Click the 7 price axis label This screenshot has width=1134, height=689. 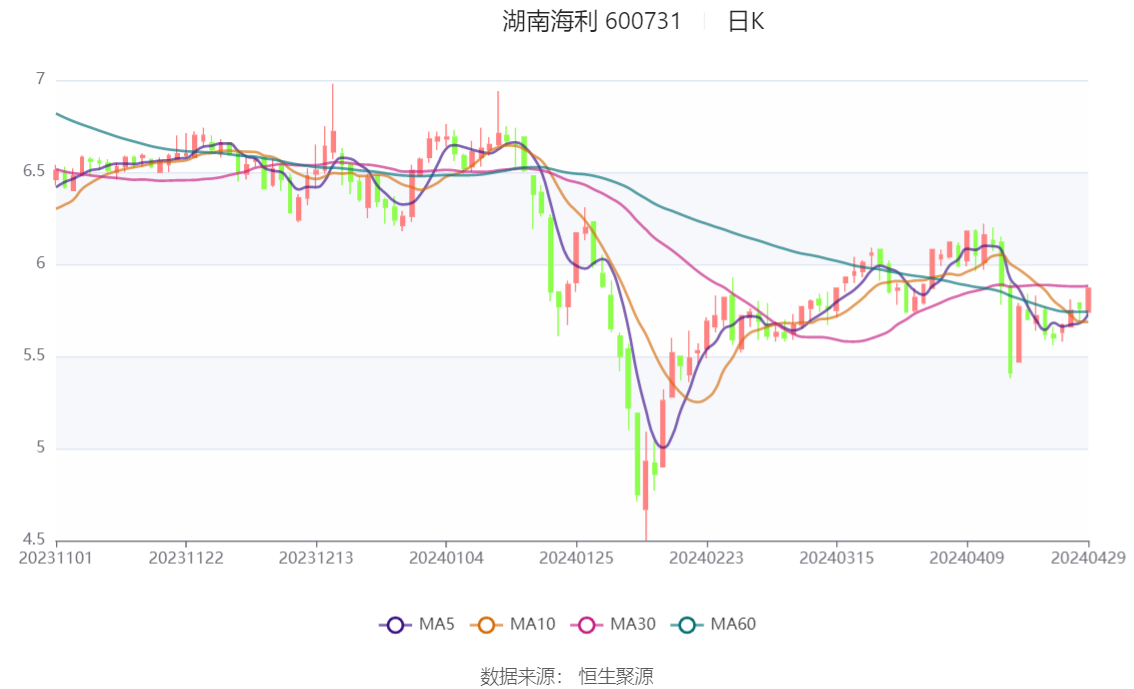coord(40,80)
